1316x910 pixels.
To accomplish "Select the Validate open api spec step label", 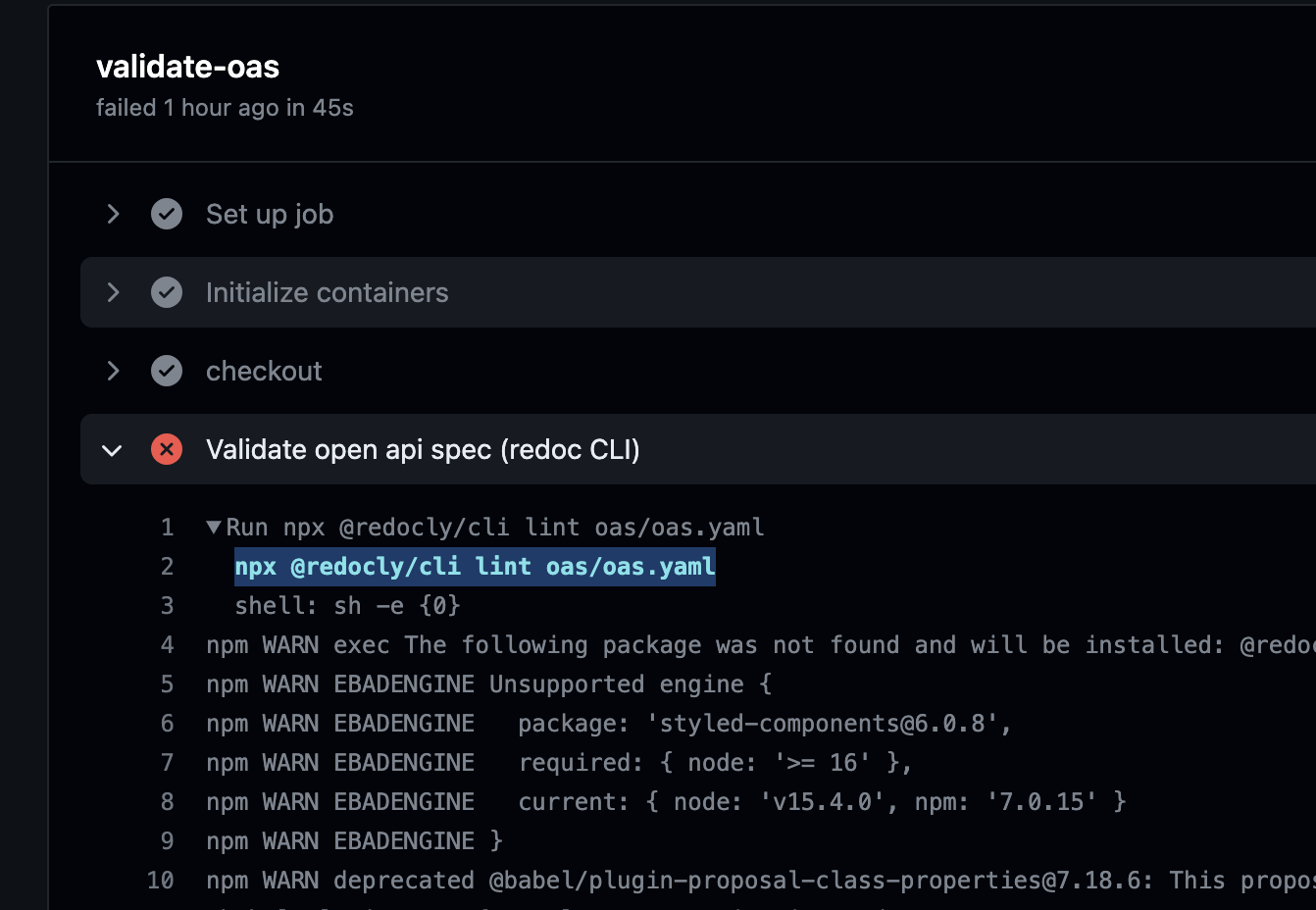I will click(x=423, y=449).
